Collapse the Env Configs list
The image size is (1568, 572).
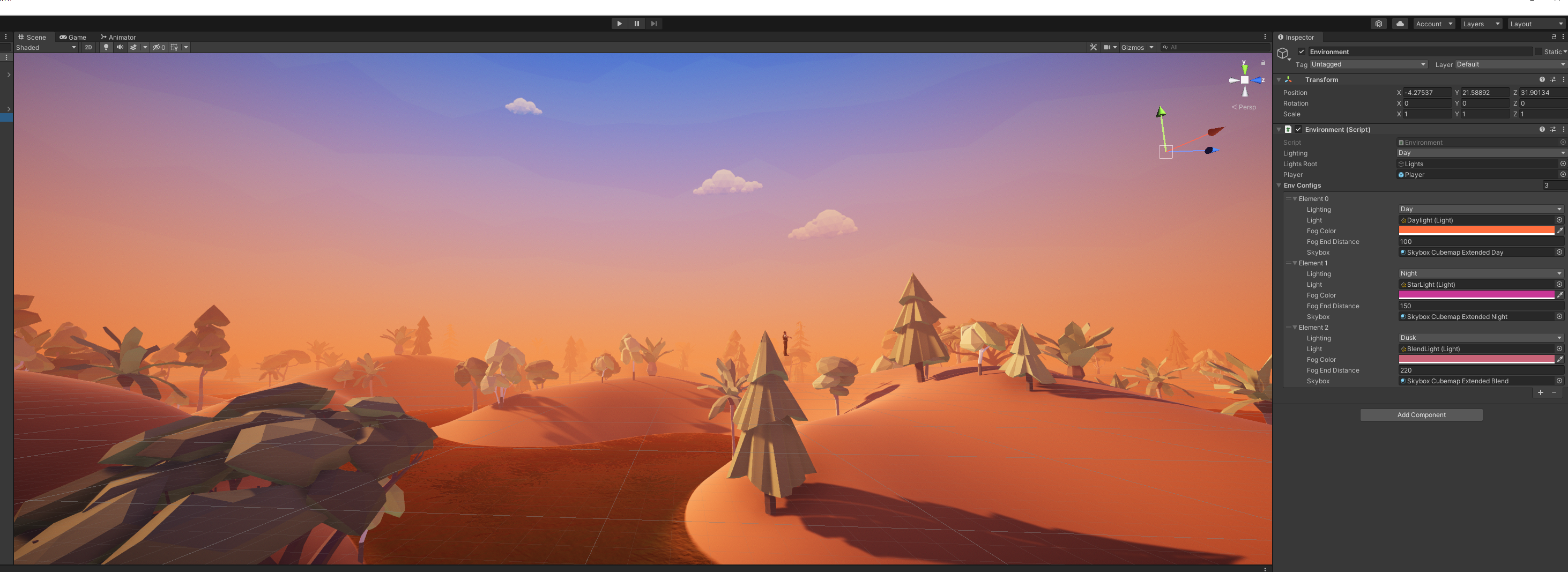(1279, 185)
